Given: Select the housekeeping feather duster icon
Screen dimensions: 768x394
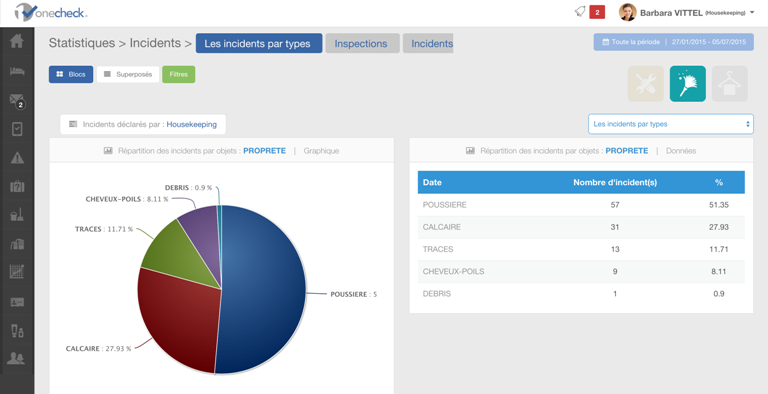Looking at the screenshot, I should tap(688, 84).
